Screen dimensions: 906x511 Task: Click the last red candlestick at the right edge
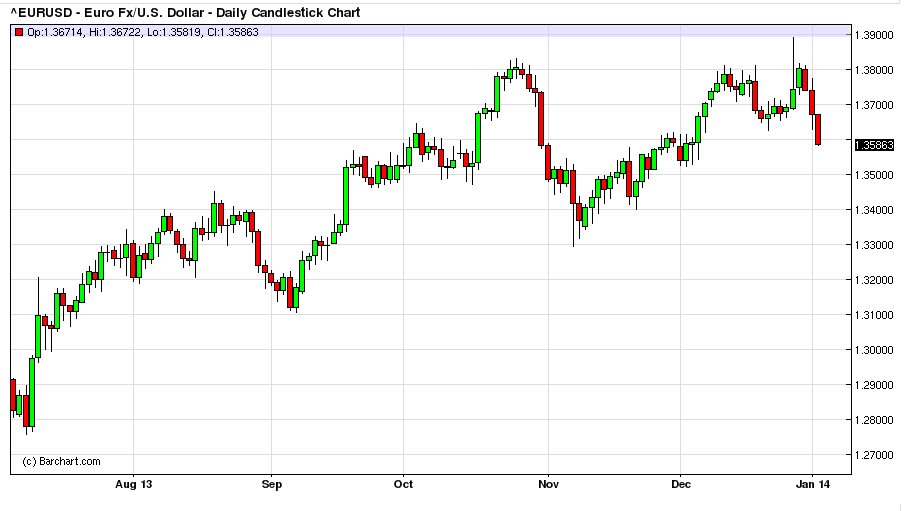818,129
